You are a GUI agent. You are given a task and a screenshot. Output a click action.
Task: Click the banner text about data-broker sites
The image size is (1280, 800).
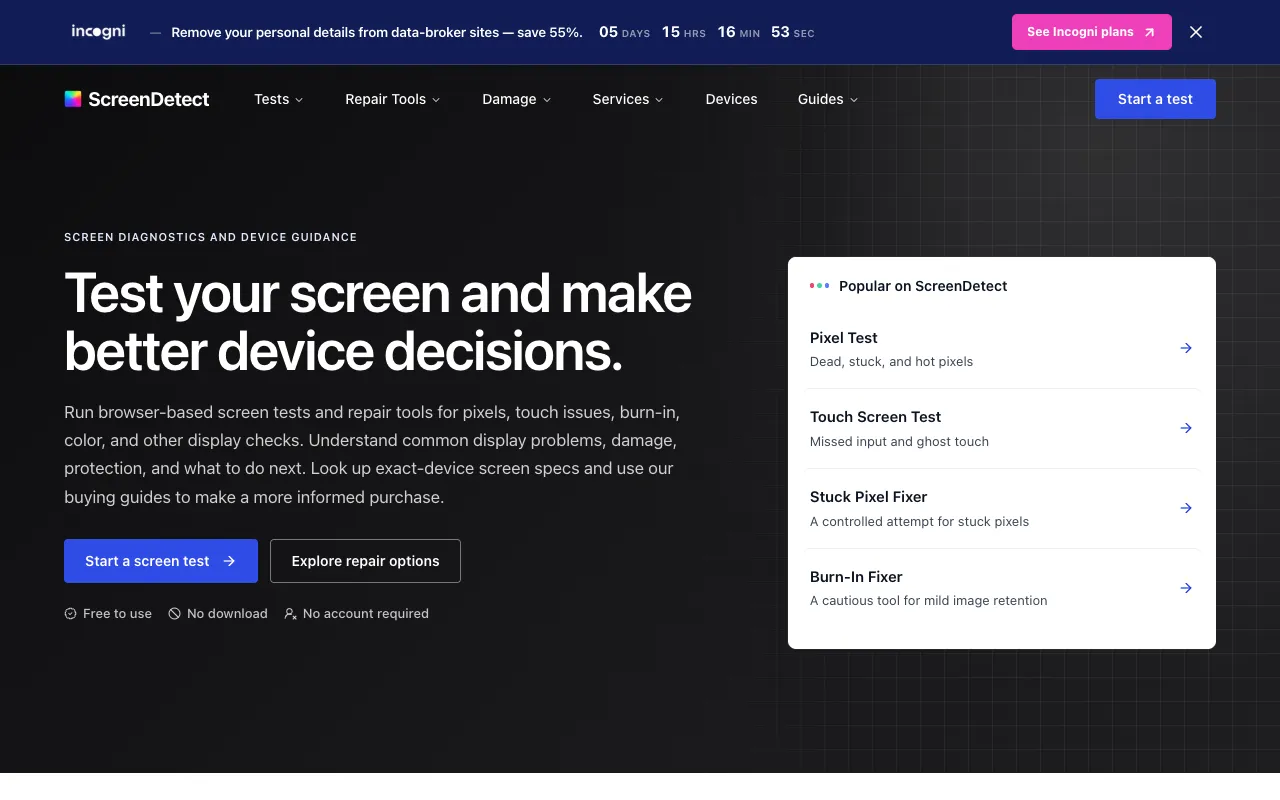377,32
